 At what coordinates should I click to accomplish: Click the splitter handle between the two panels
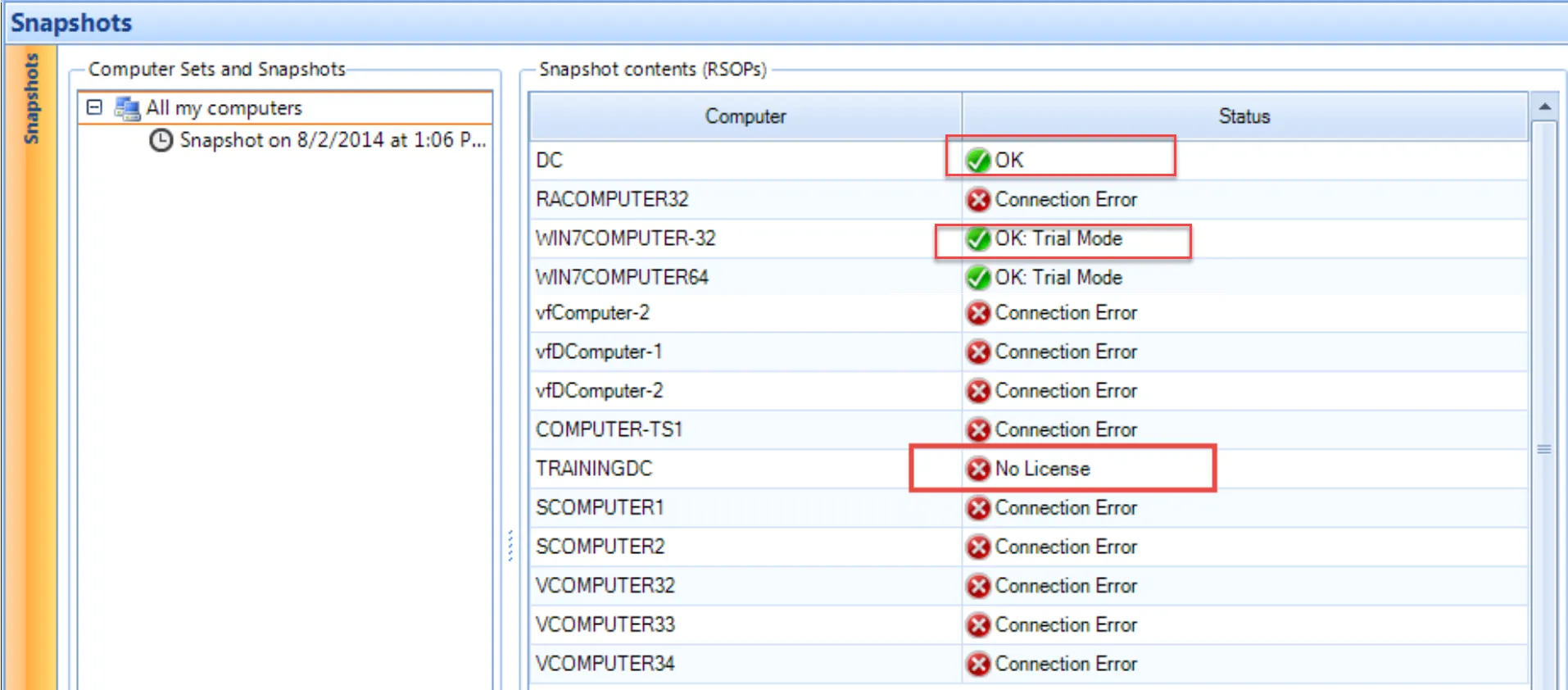[510, 545]
